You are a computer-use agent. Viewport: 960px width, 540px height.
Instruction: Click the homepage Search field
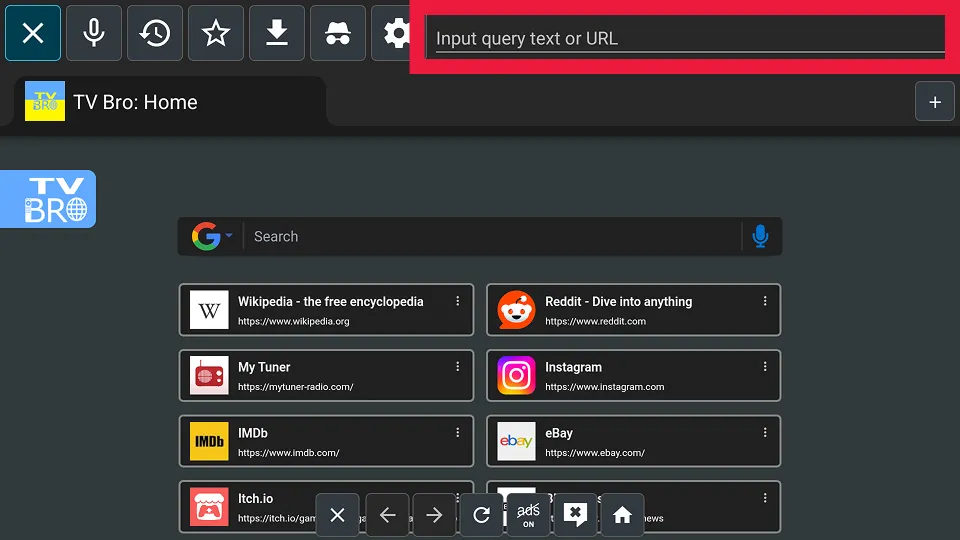(493, 236)
